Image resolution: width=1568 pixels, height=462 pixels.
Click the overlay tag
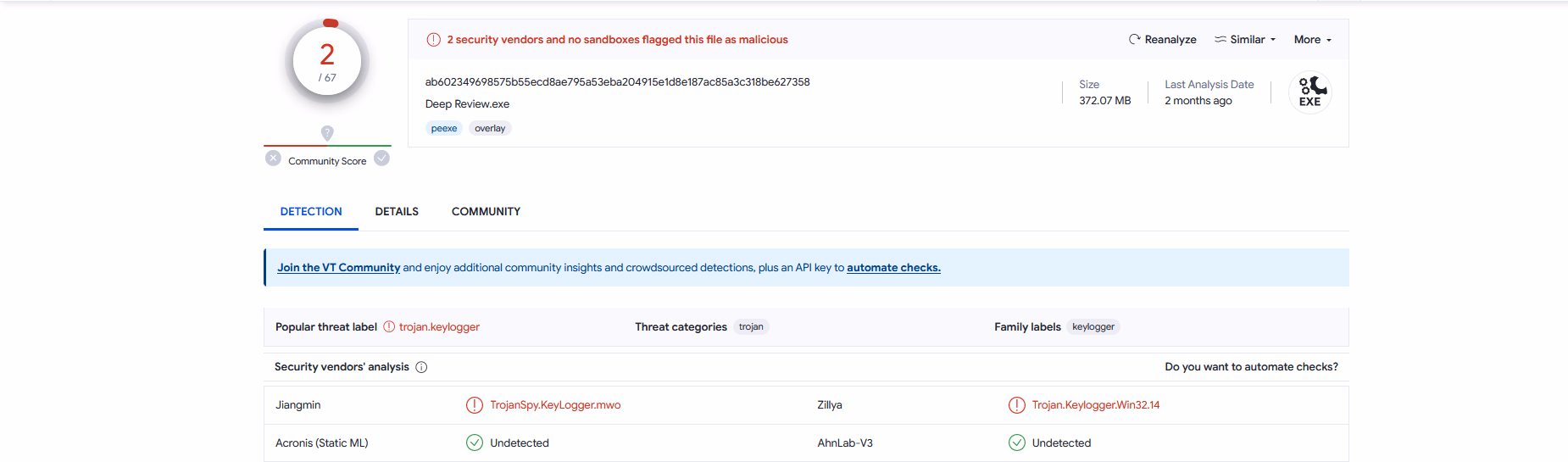tap(490, 128)
